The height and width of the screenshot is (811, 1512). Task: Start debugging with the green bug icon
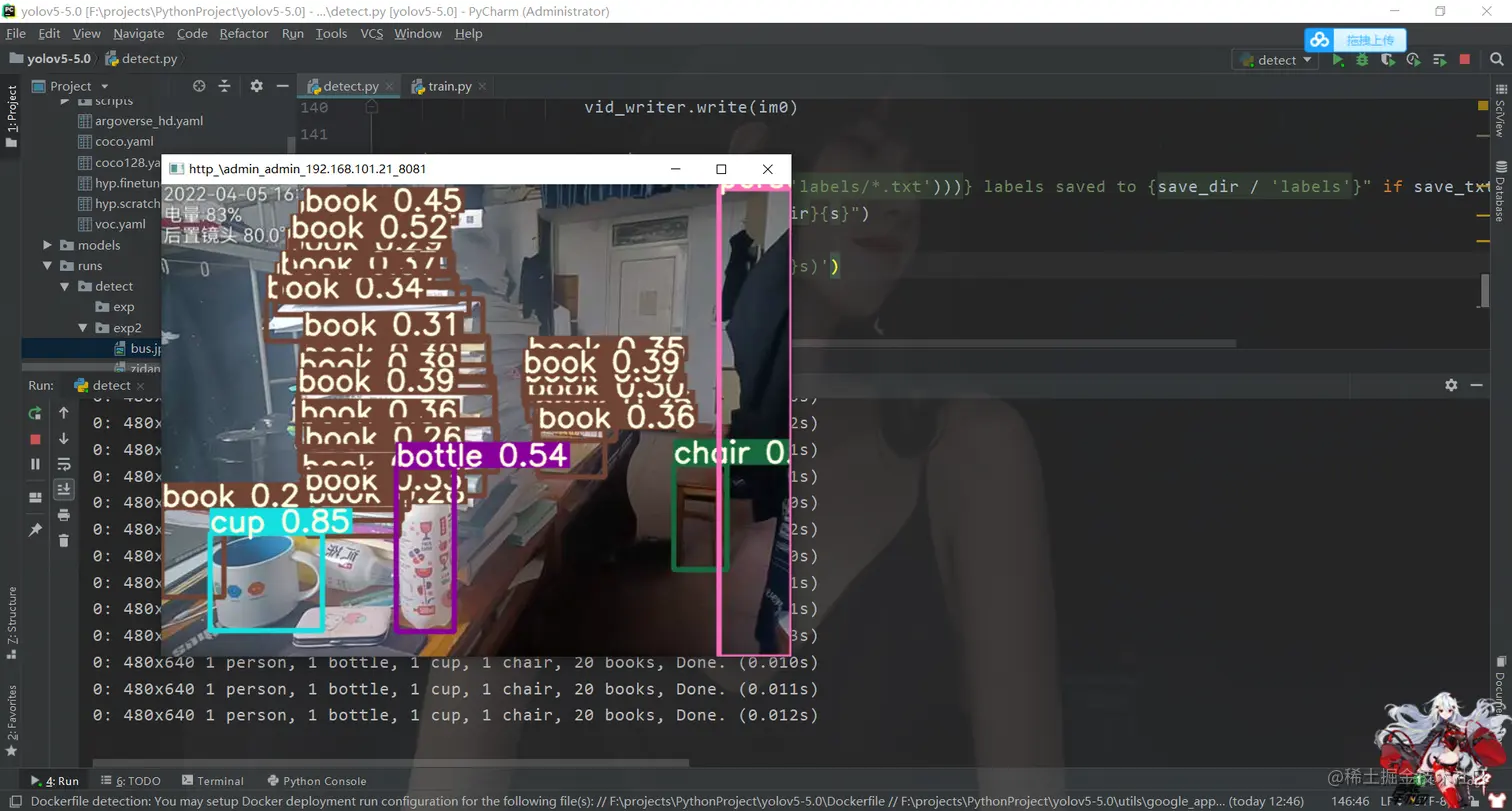click(1362, 60)
